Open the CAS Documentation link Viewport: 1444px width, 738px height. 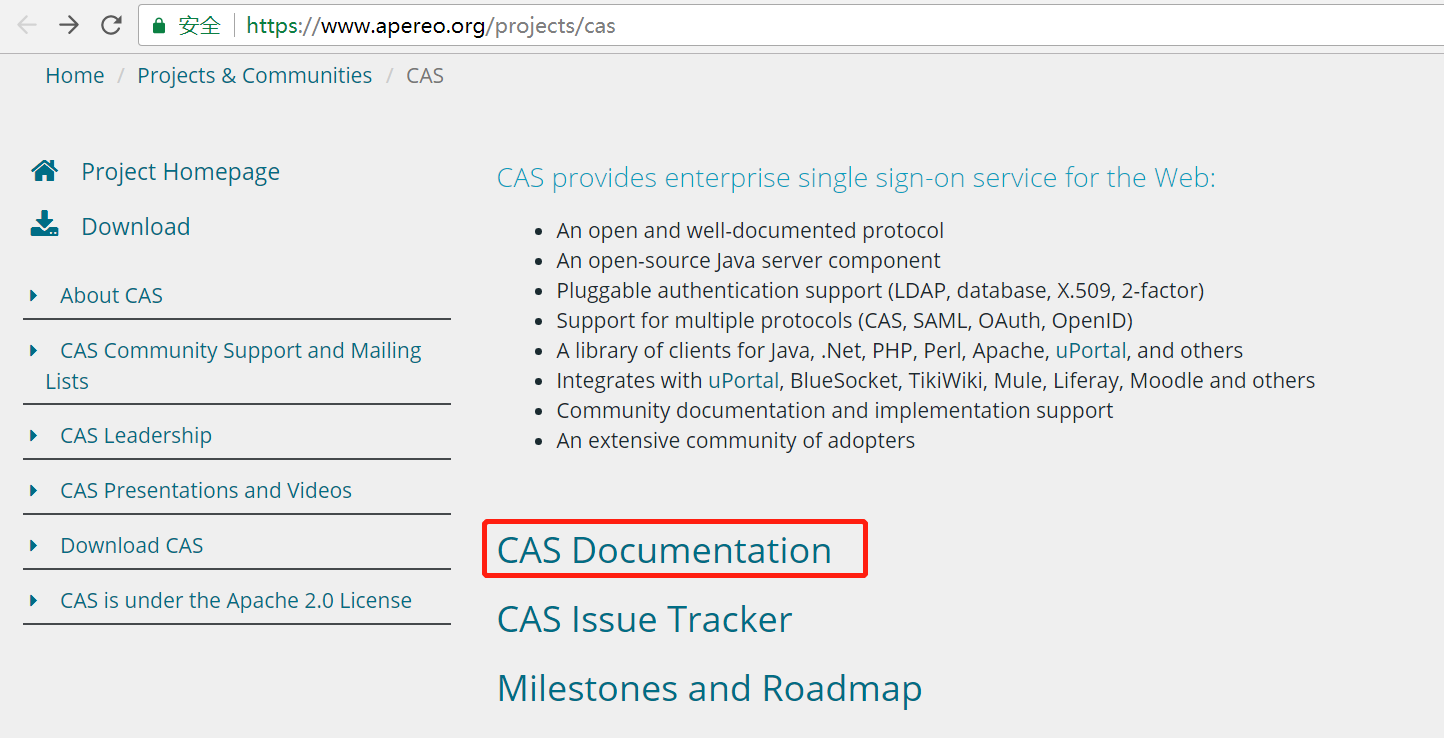664,550
